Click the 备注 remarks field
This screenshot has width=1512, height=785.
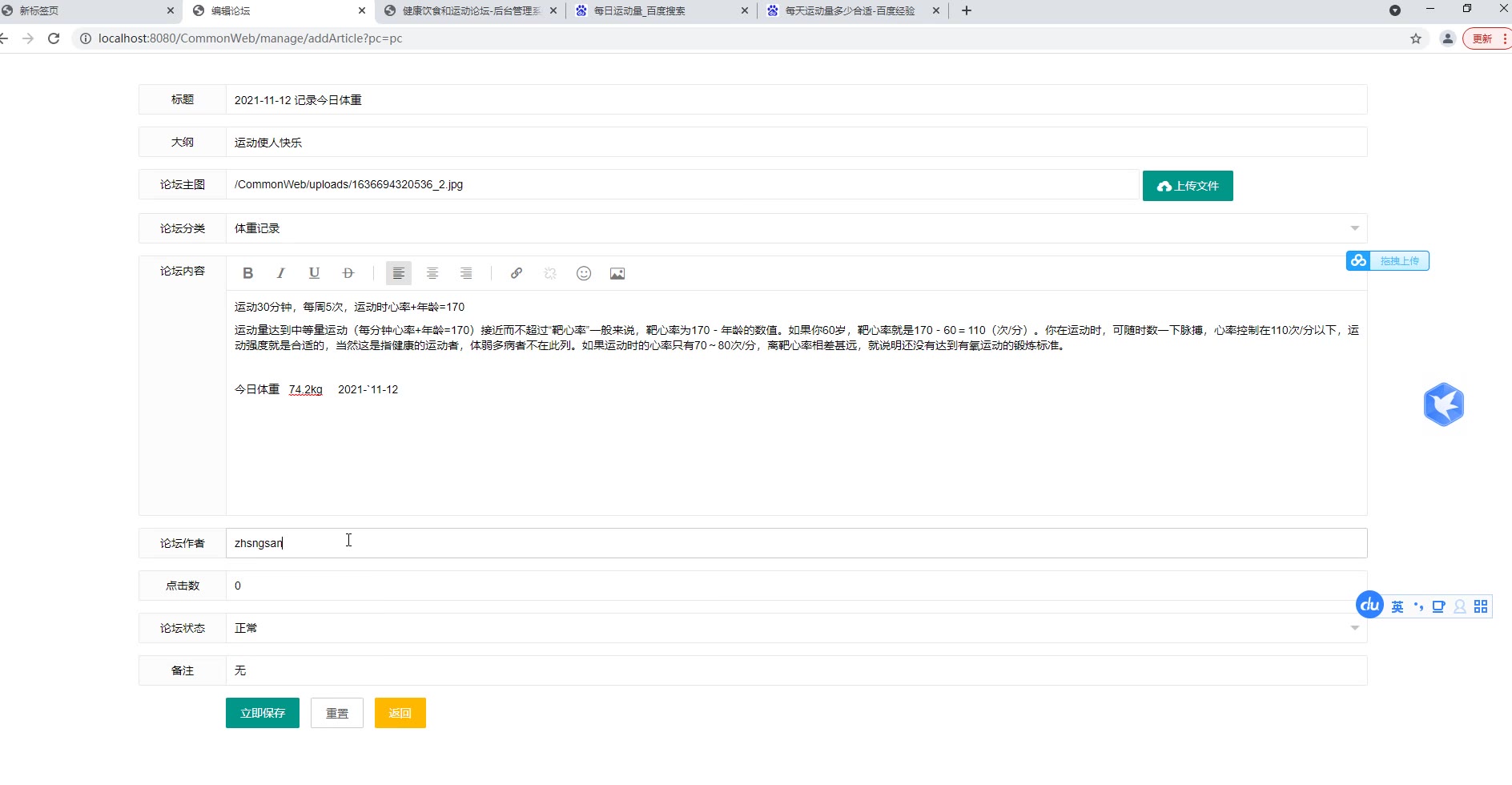(x=796, y=670)
